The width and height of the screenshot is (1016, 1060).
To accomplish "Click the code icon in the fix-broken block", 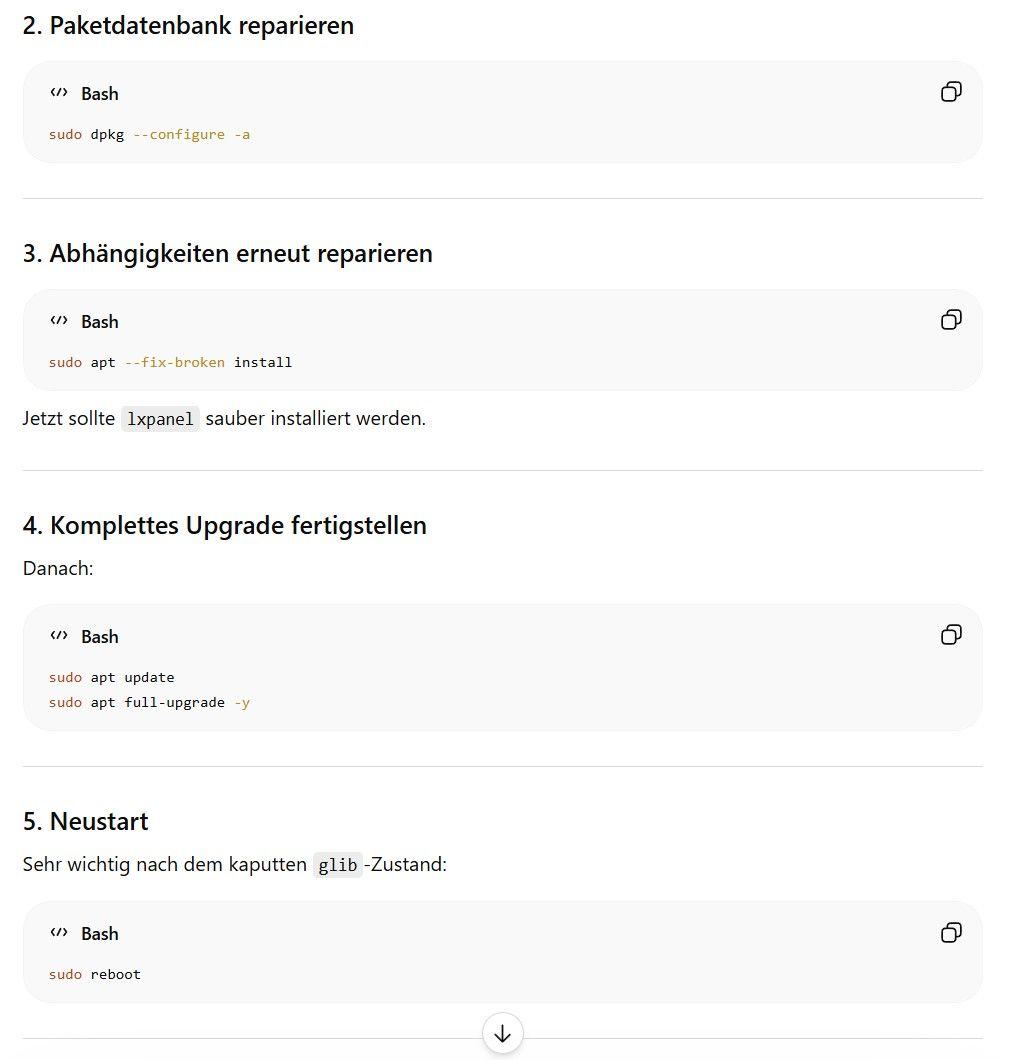I will coord(59,320).
